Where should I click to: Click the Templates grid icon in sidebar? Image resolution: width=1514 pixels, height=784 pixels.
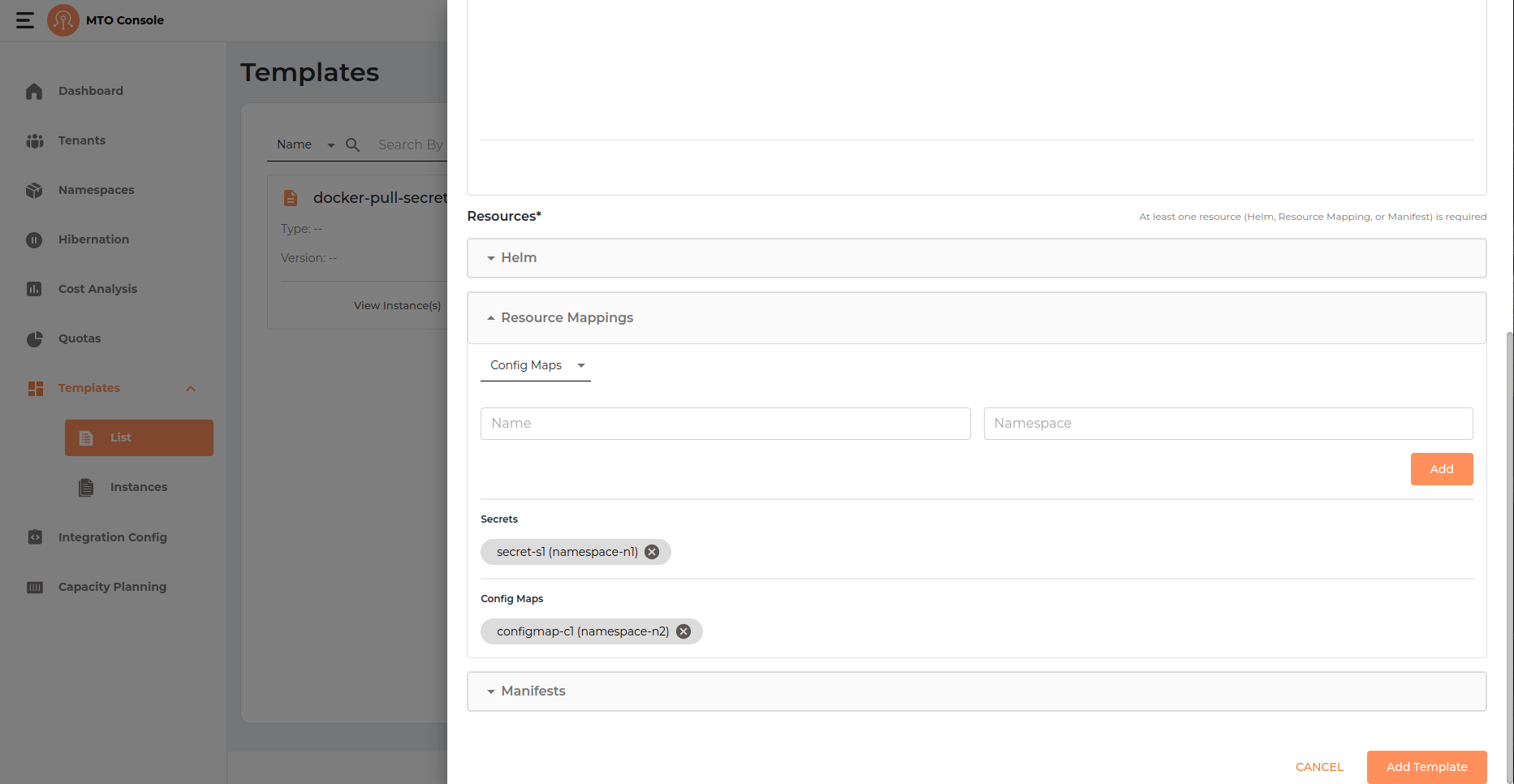click(35, 388)
